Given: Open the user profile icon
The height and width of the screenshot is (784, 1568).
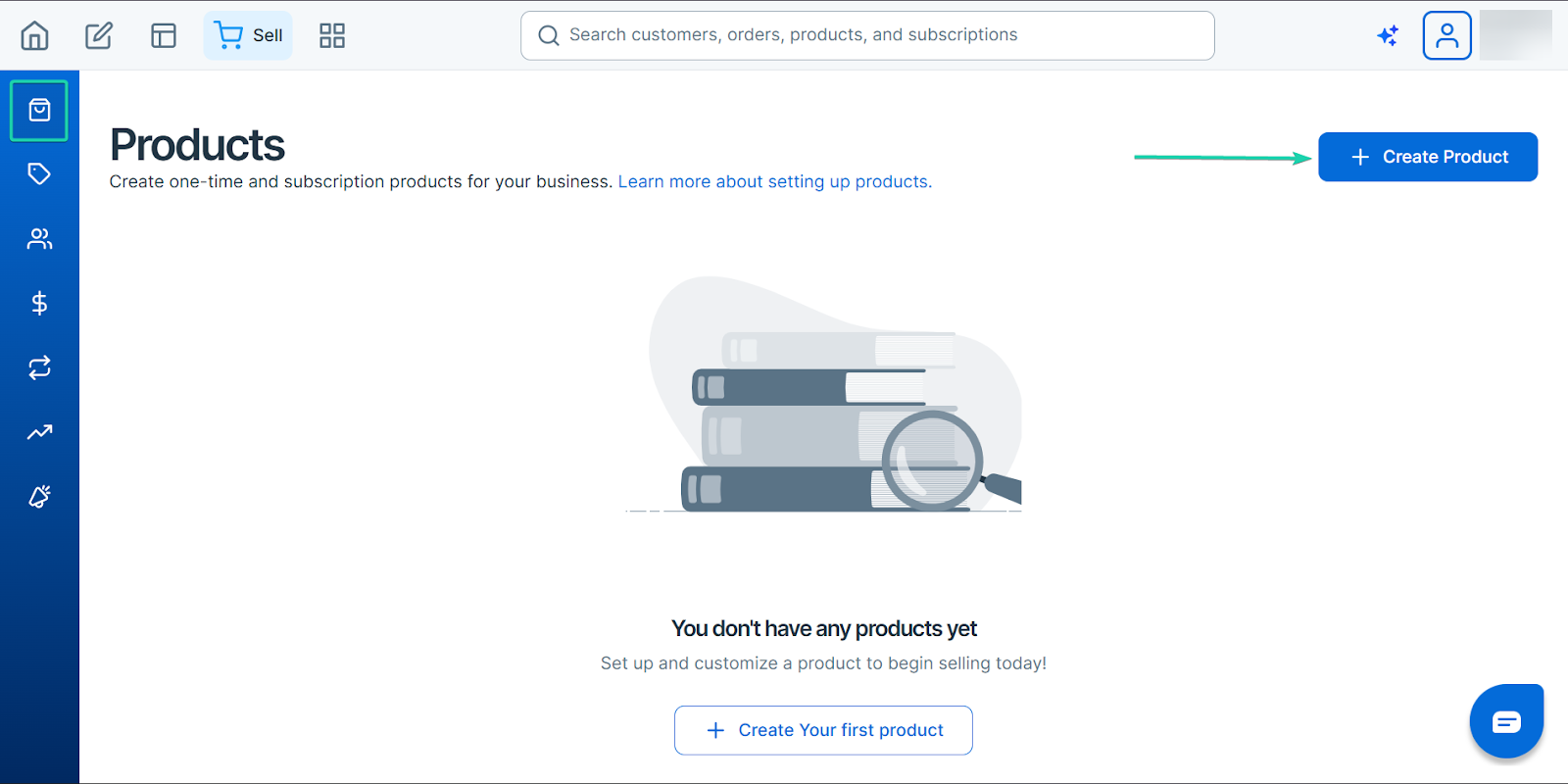Looking at the screenshot, I should coord(1447,35).
